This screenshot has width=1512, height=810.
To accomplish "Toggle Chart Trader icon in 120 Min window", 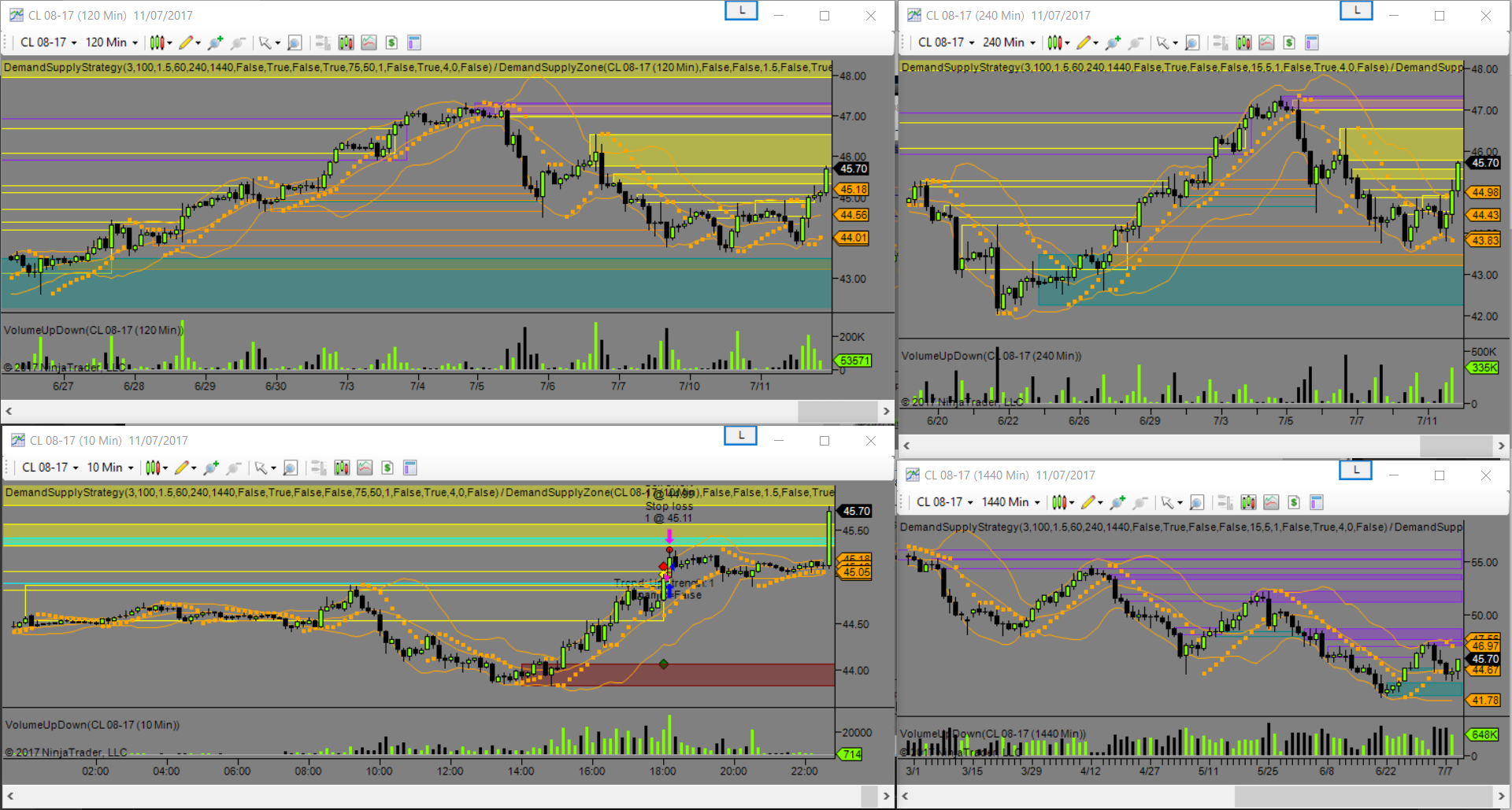I will pyautogui.click(x=322, y=43).
